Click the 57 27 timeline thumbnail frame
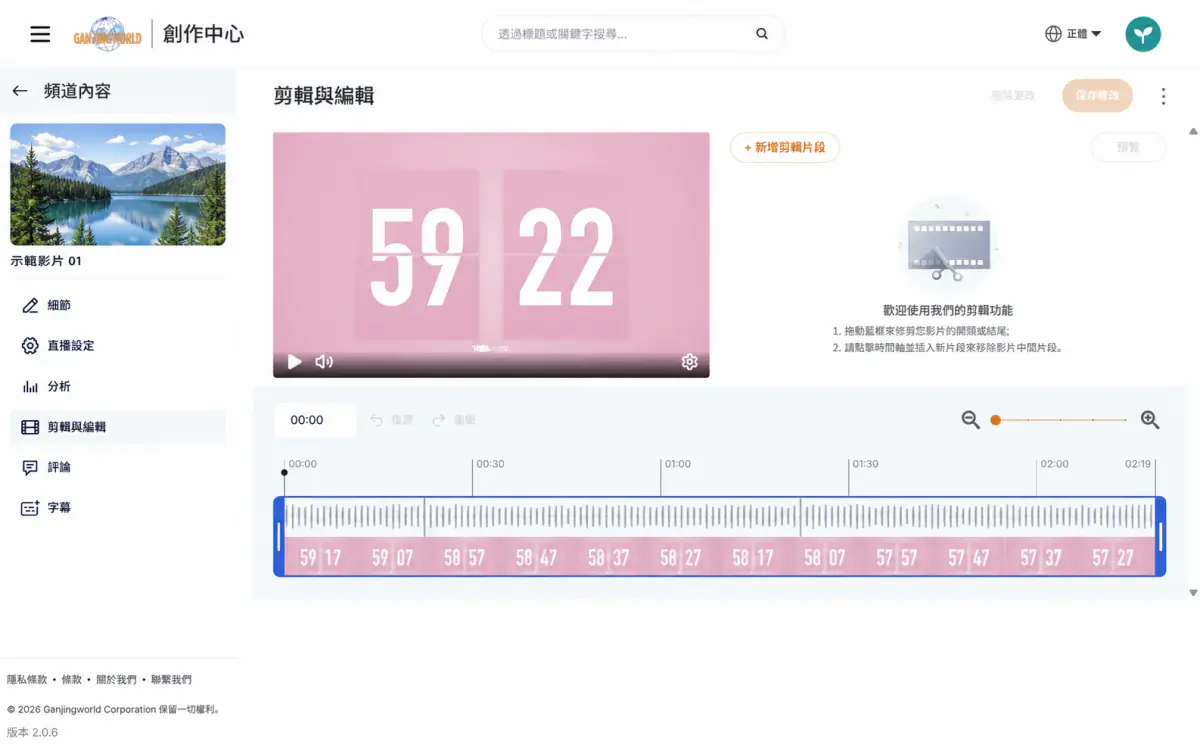This screenshot has height=751, width=1200. click(x=1112, y=557)
